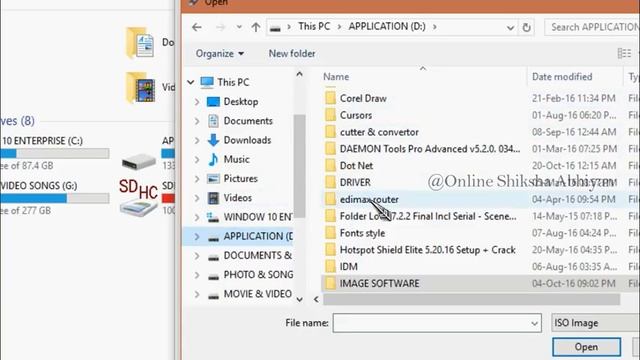This screenshot has height=360, width=640.
Task: Select Videos in navigation pane
Action: 238,198
